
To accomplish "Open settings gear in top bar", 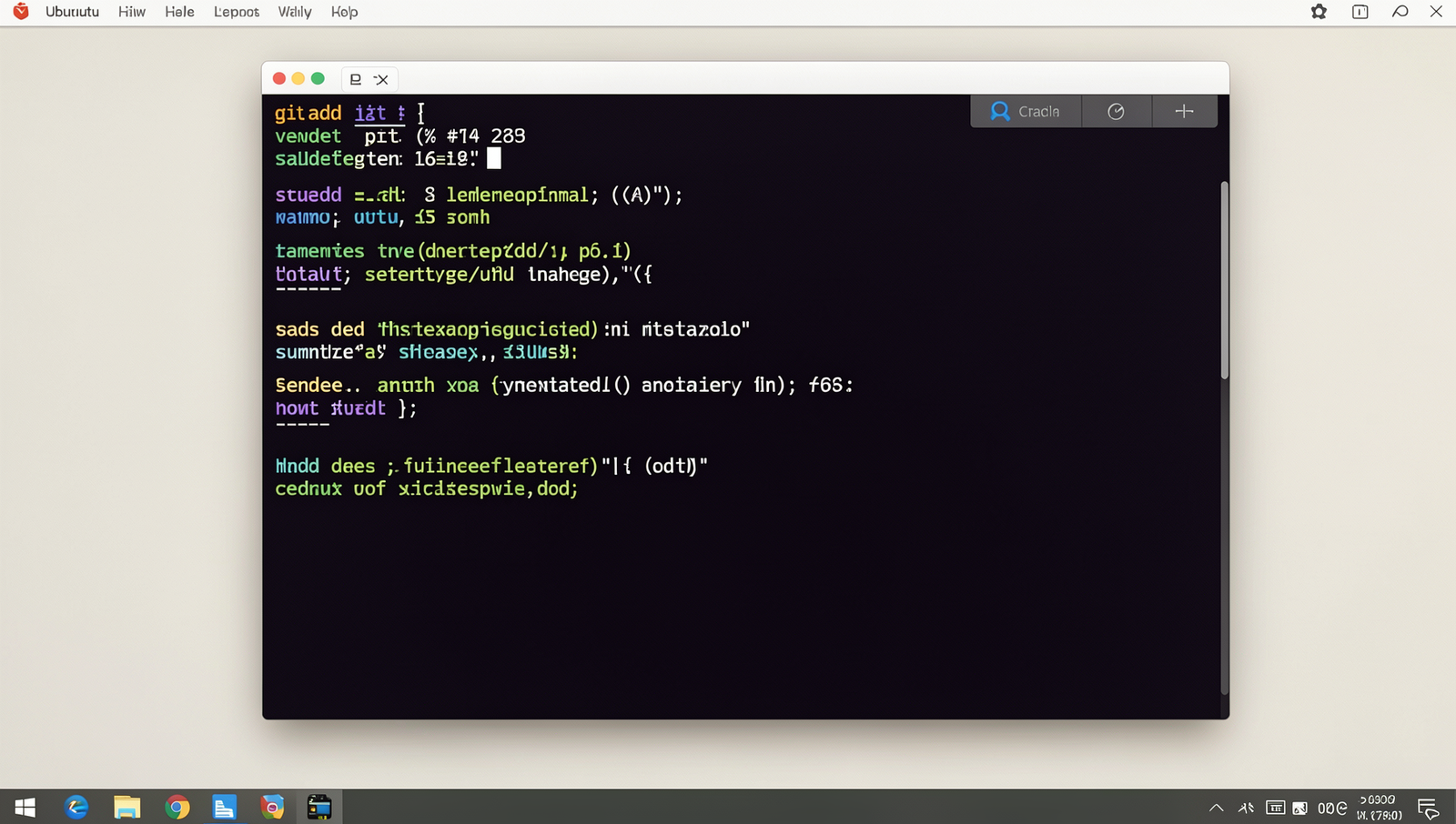I will pyautogui.click(x=1319, y=12).
